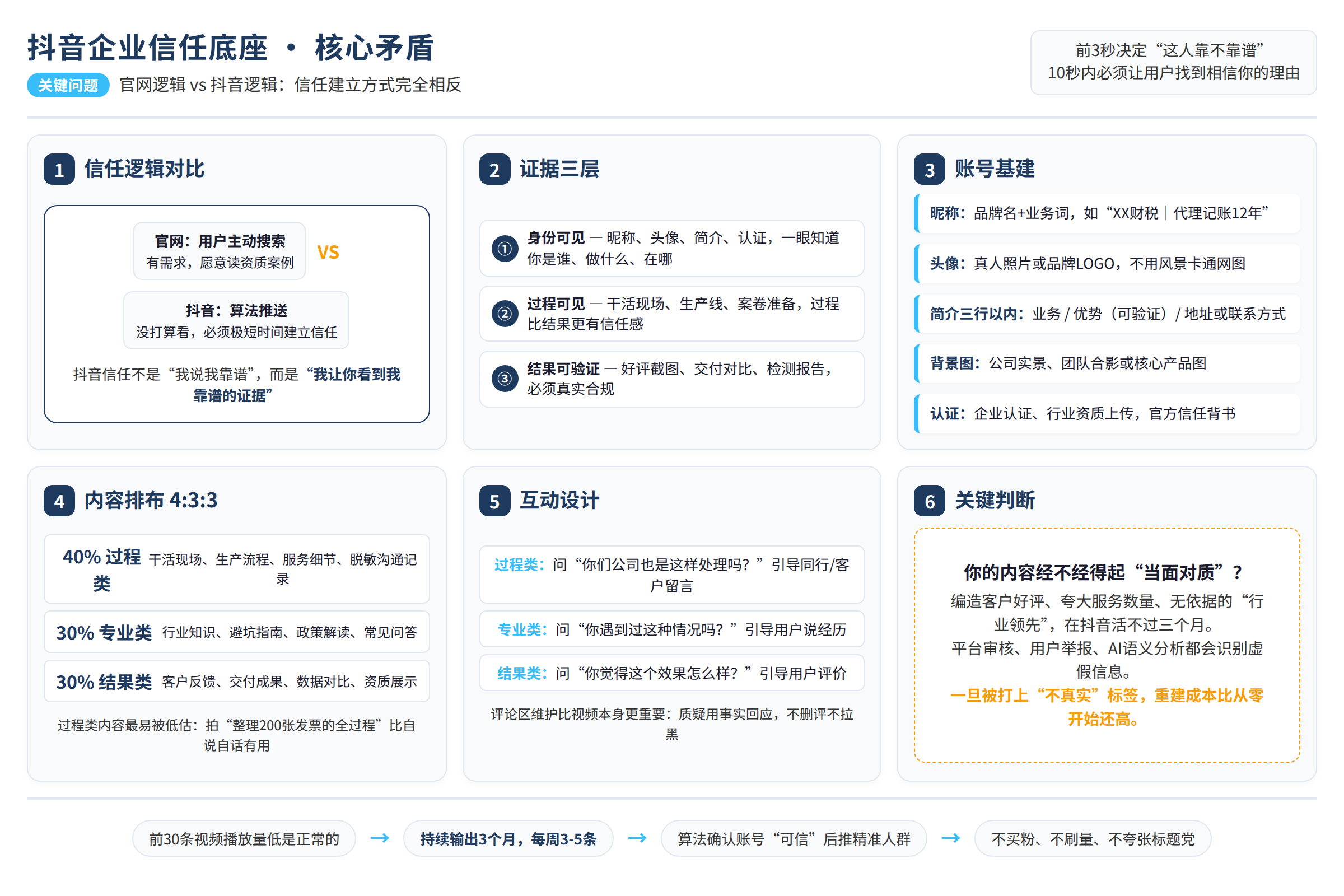Click the 过程类 interaction question row

click(x=671, y=575)
